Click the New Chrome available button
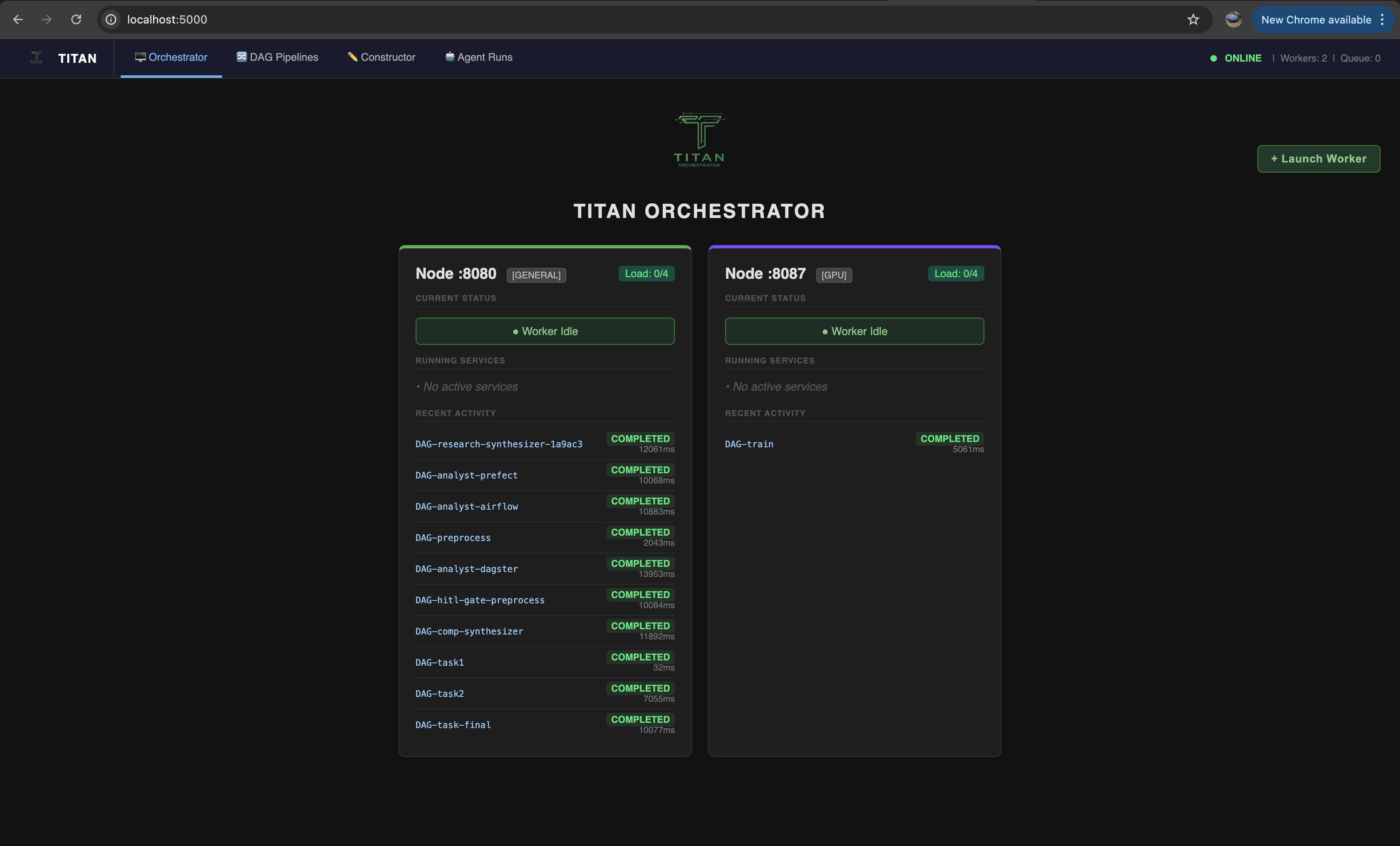Image resolution: width=1400 pixels, height=846 pixels. click(x=1316, y=20)
